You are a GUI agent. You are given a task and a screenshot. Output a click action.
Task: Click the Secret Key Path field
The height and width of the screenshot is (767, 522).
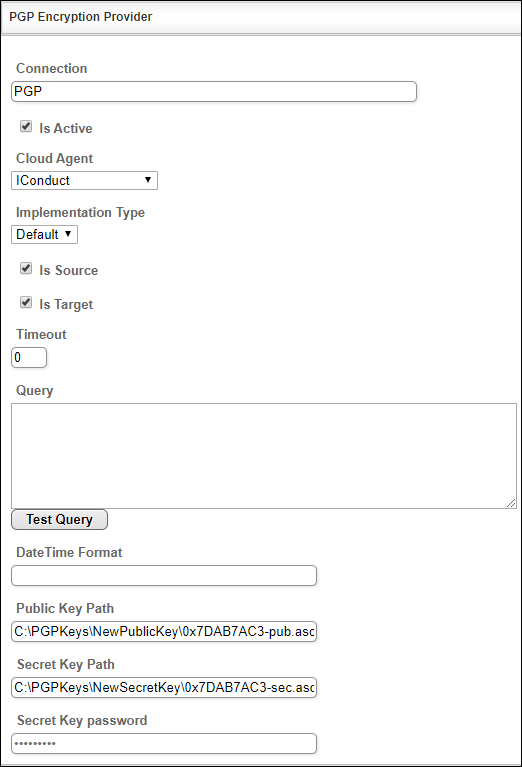coord(164,688)
